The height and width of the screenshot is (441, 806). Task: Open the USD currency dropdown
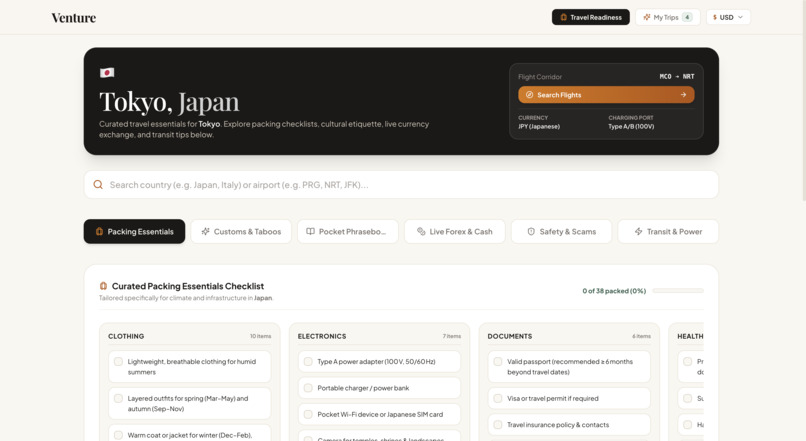(728, 17)
